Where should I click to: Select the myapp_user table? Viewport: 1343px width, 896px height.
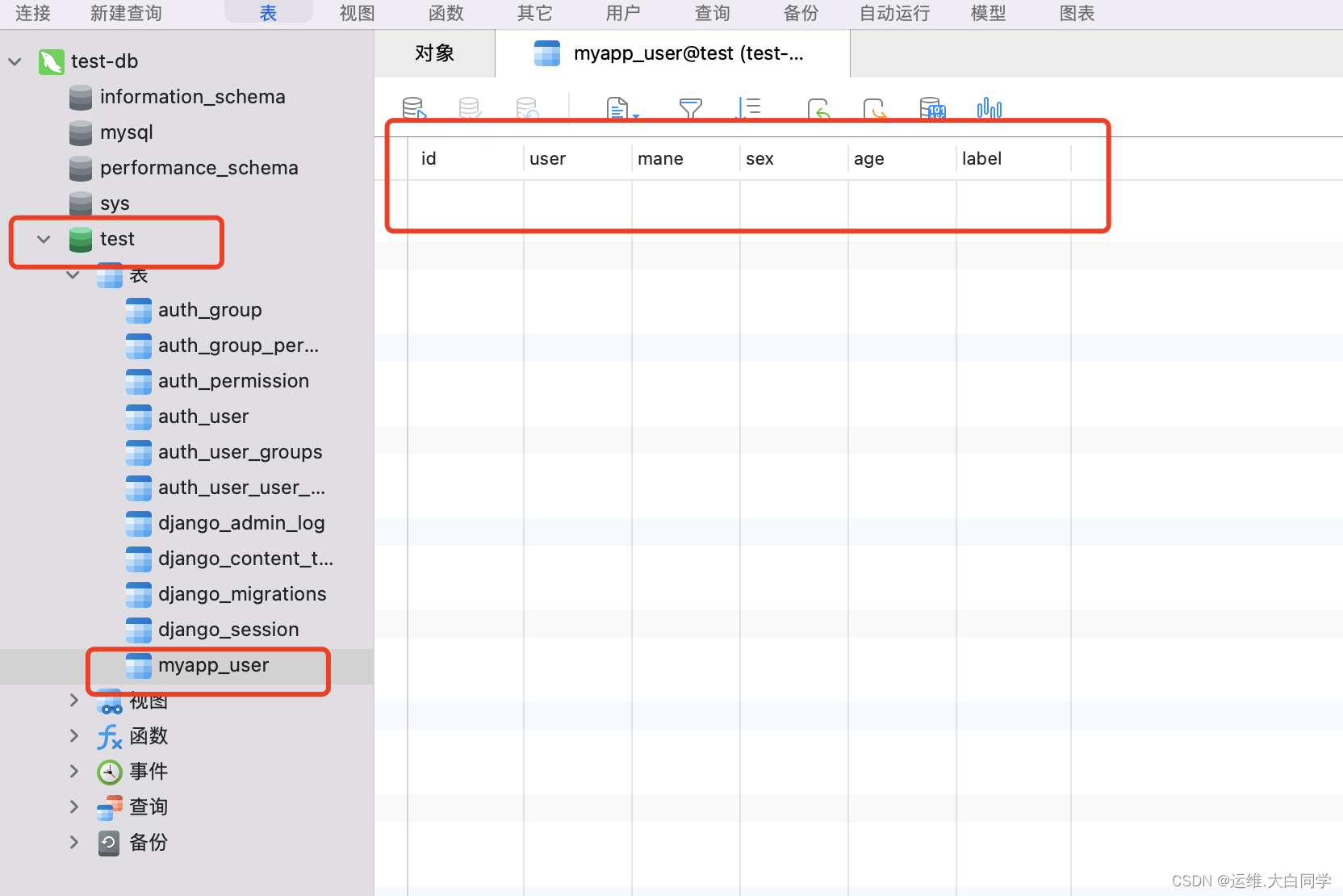click(186, 666)
